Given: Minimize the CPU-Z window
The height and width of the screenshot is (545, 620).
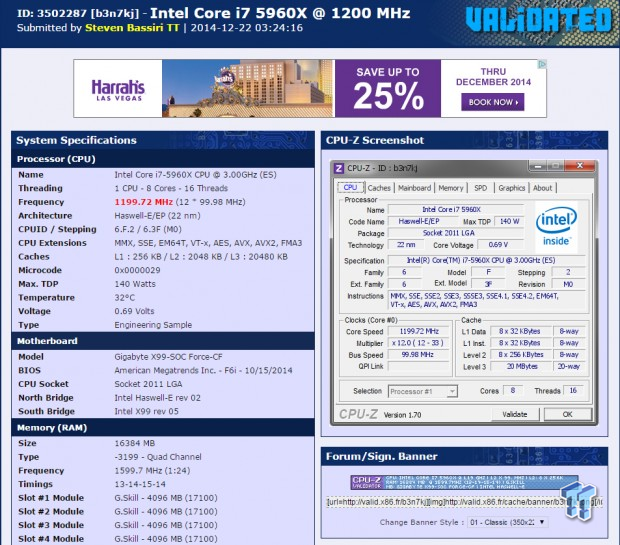Looking at the screenshot, I should [x=538, y=167].
